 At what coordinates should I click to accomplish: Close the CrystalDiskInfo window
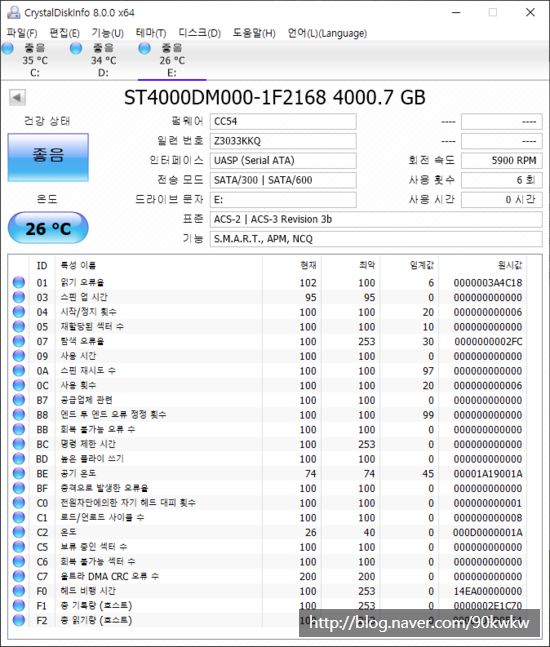coord(530,12)
